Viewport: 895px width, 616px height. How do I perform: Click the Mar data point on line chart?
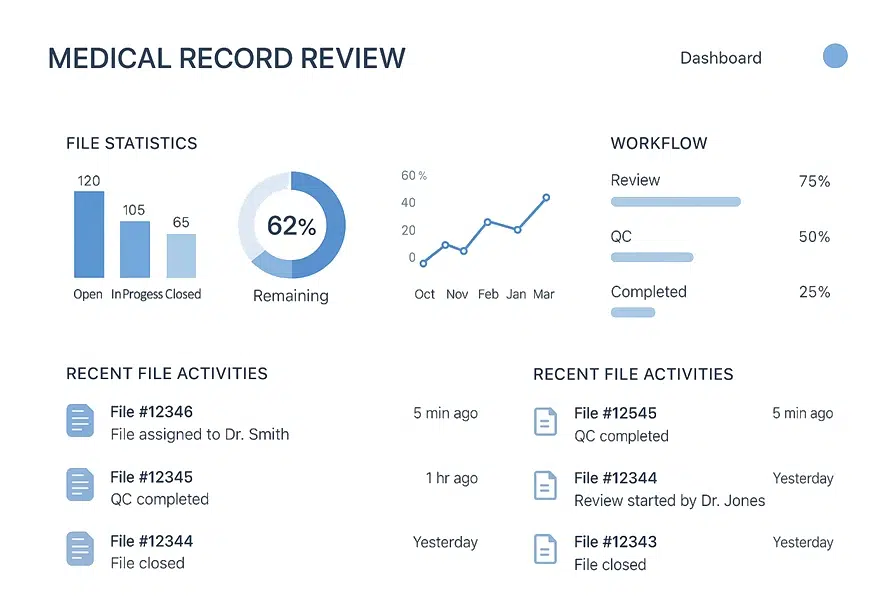coord(546,198)
